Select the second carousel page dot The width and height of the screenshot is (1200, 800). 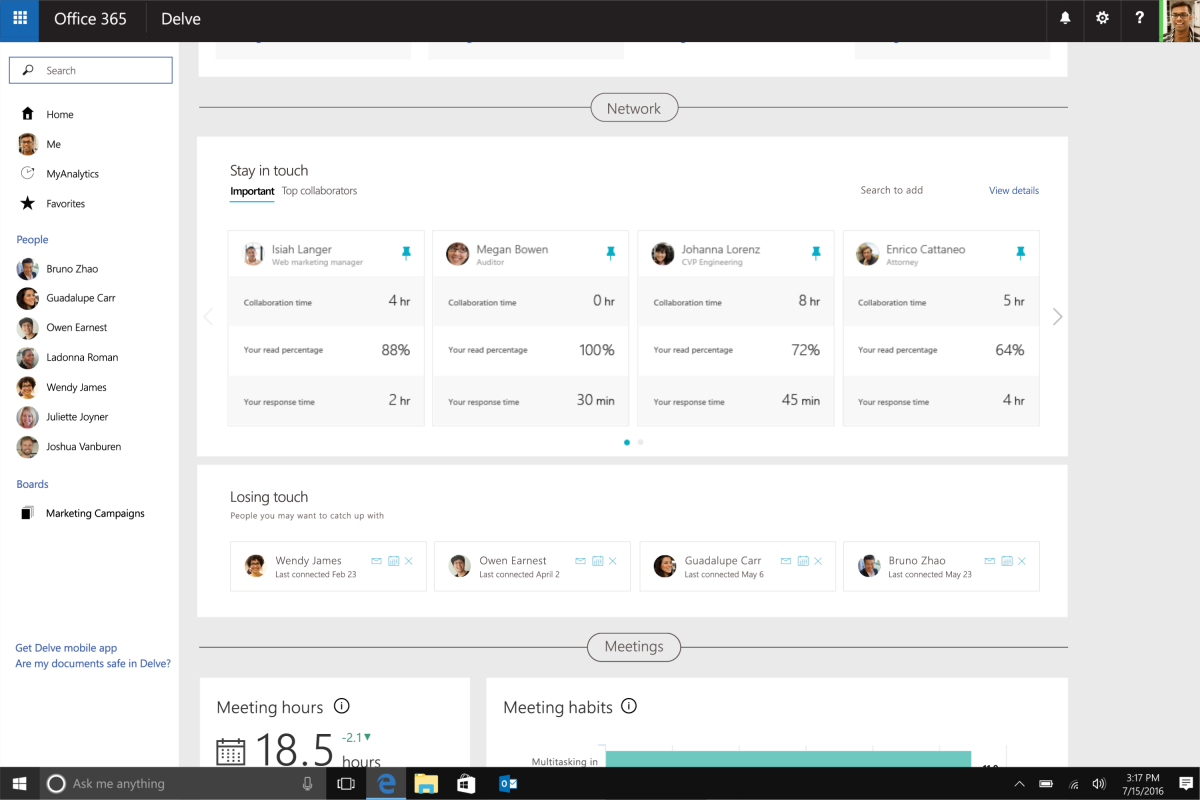[641, 441]
